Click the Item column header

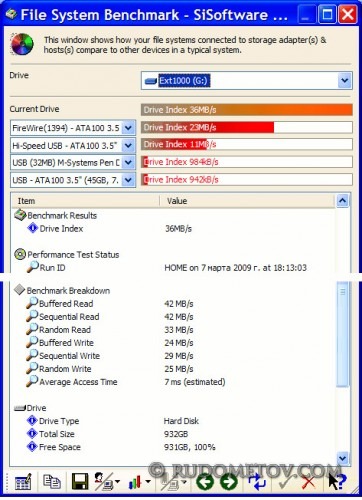click(86, 201)
